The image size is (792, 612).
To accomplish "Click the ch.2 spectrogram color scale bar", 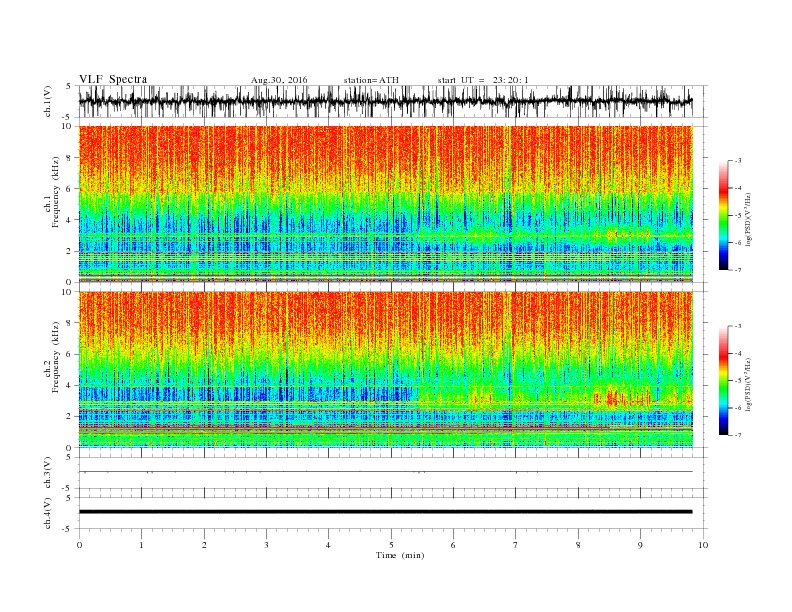I will pyautogui.click(x=723, y=380).
